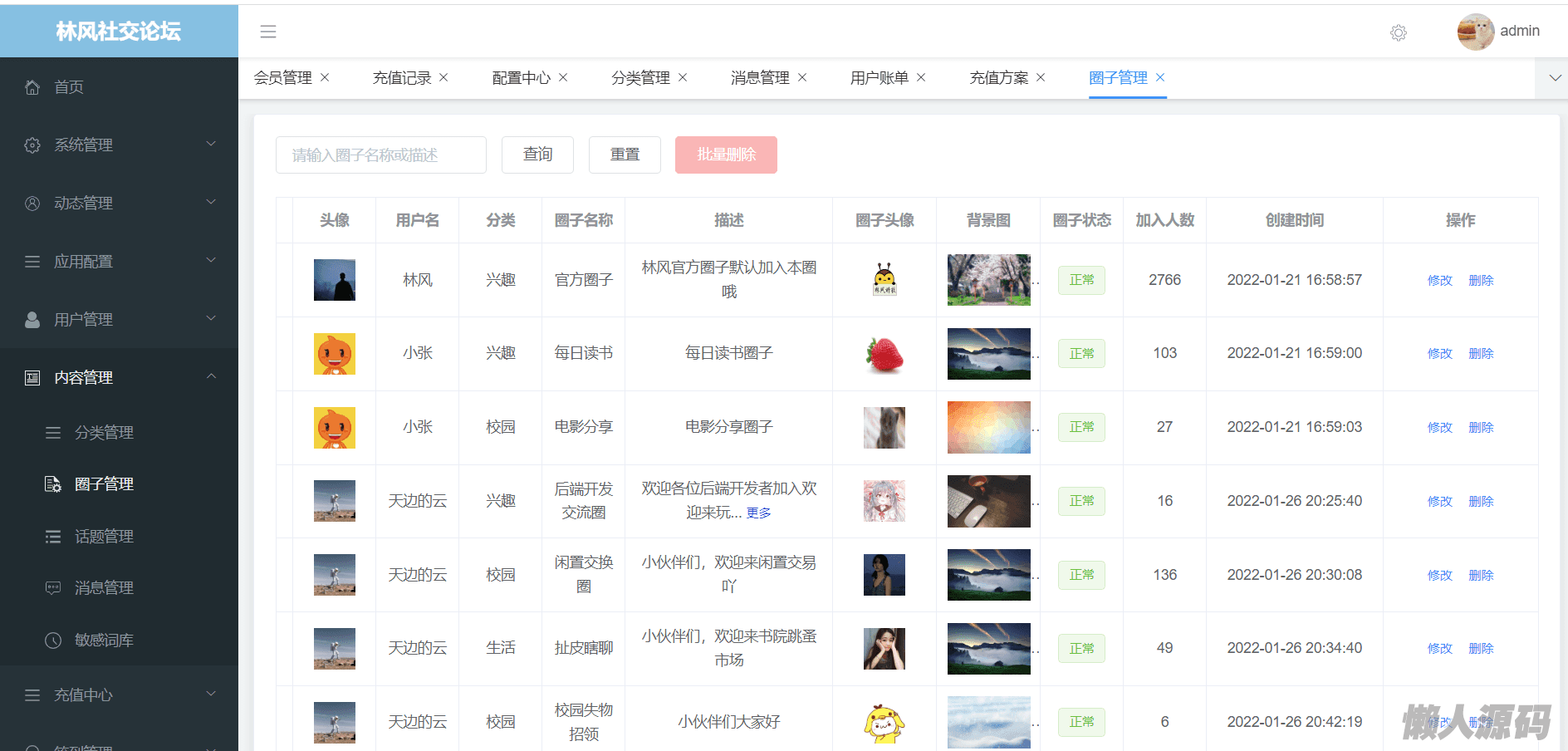The height and width of the screenshot is (751, 1568).
Task: Focus the 圈子名称 search input field
Action: point(380,155)
